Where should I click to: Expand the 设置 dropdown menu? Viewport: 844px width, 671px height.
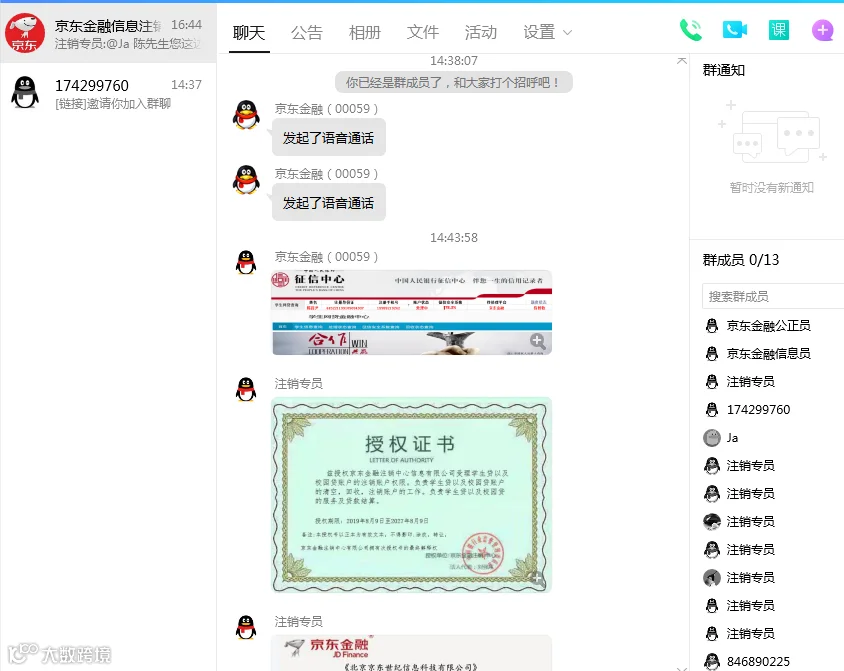click(x=547, y=33)
